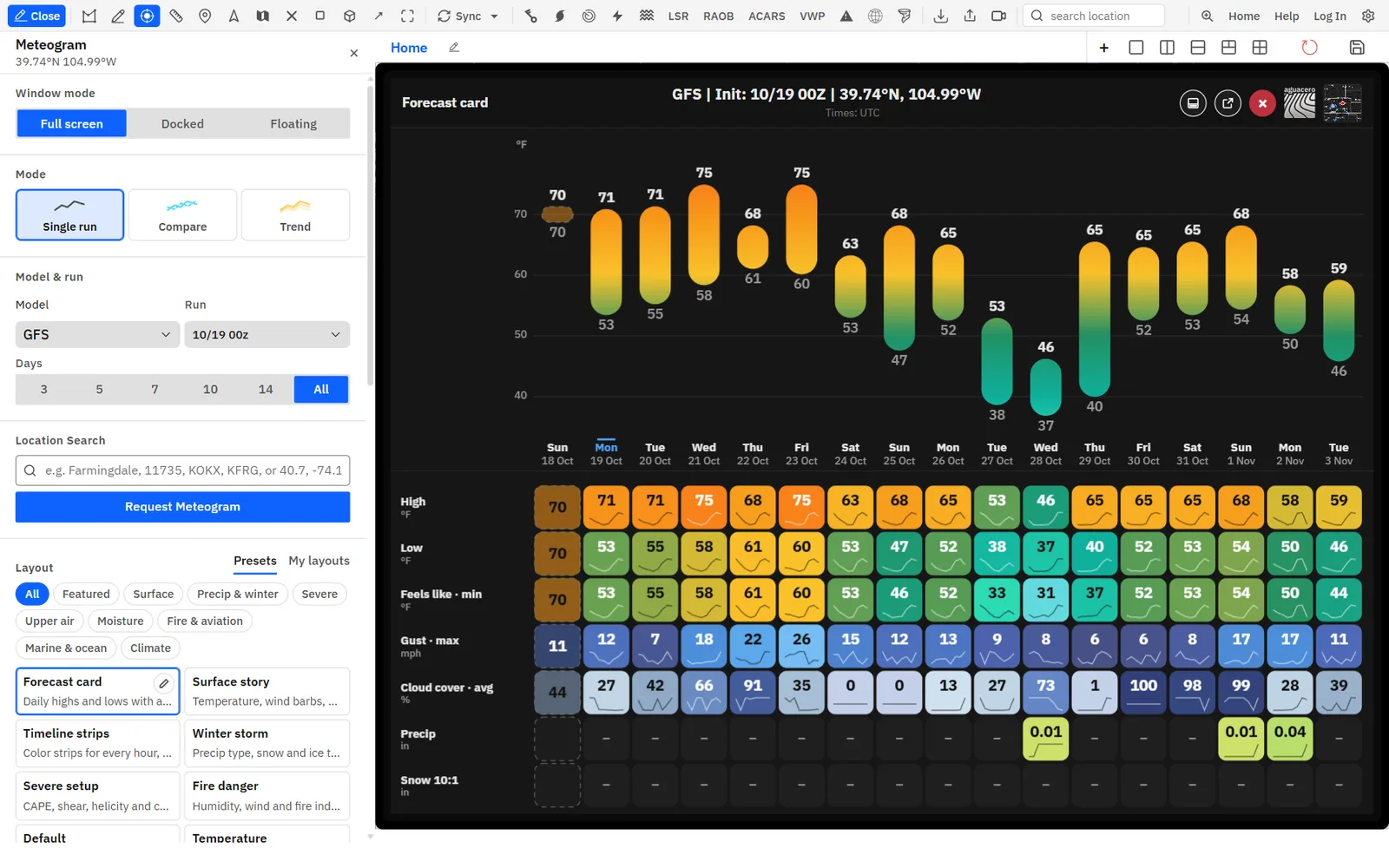Select the Presets tab
The height and width of the screenshot is (868, 1389).
[x=255, y=561]
